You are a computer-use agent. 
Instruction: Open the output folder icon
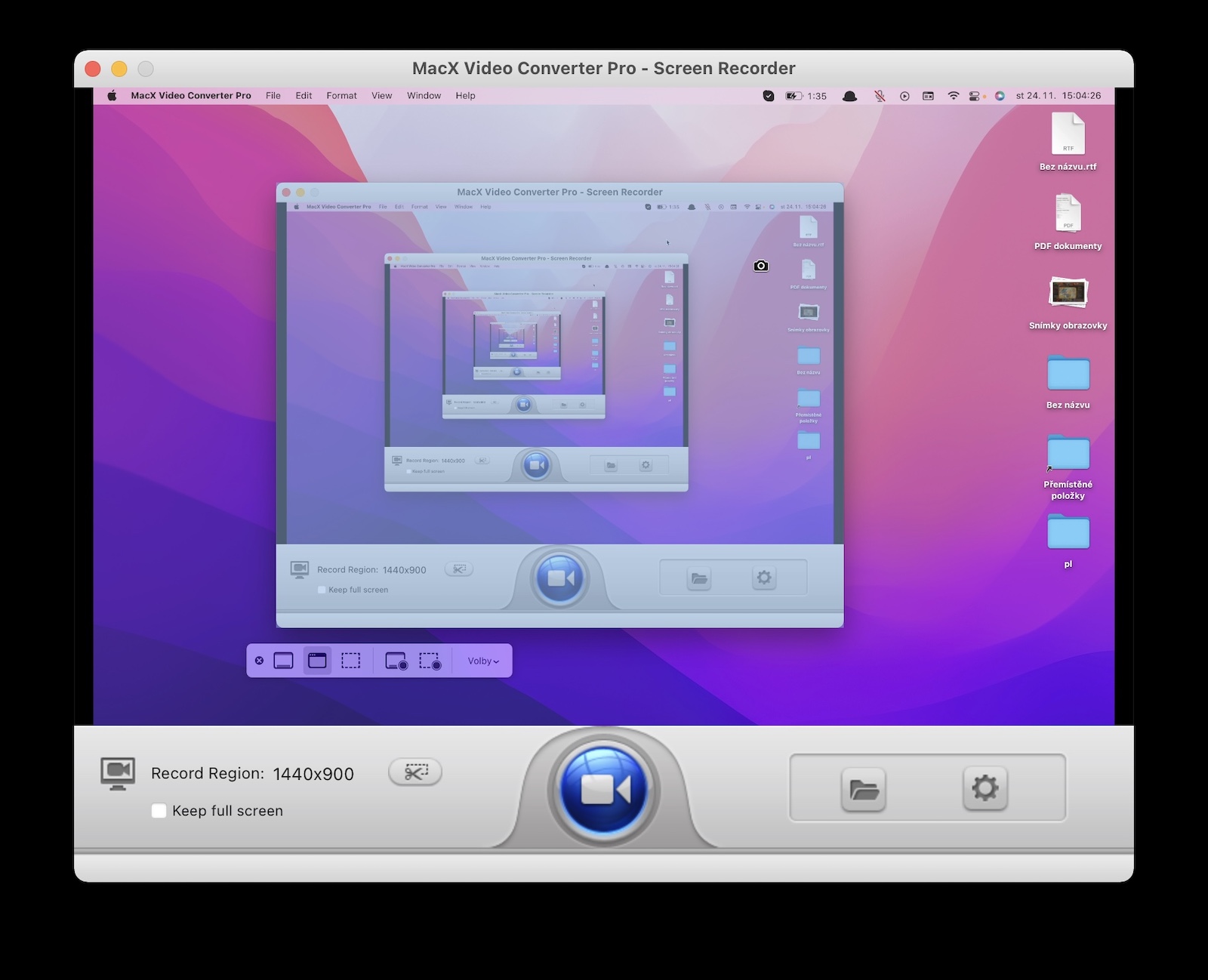pos(864,790)
